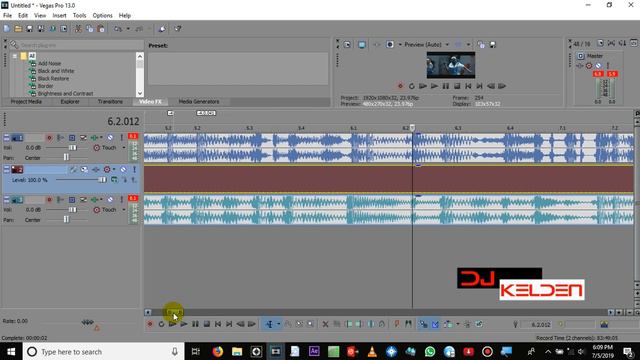Insert a marker using the marker icon

click(x=396, y=324)
